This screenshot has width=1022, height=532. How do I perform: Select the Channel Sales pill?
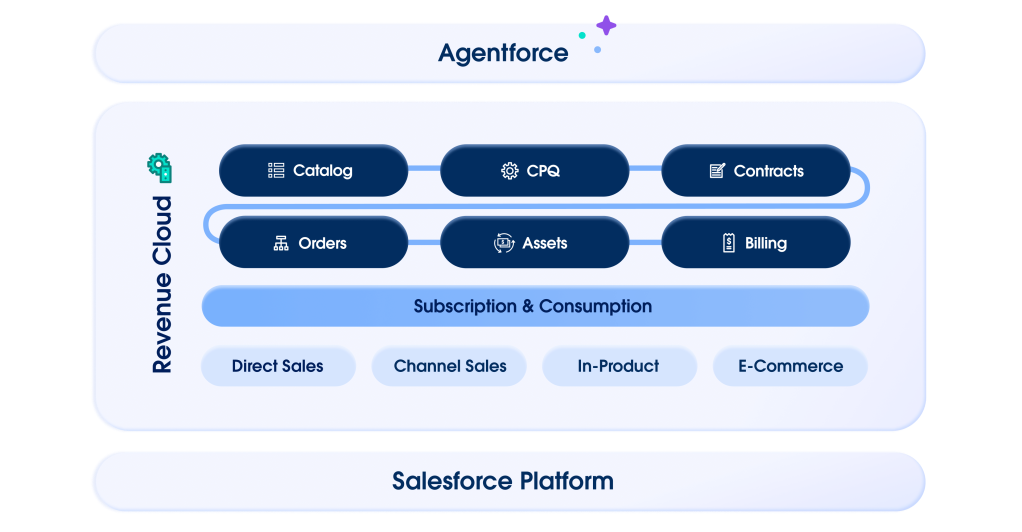pyautogui.click(x=450, y=366)
